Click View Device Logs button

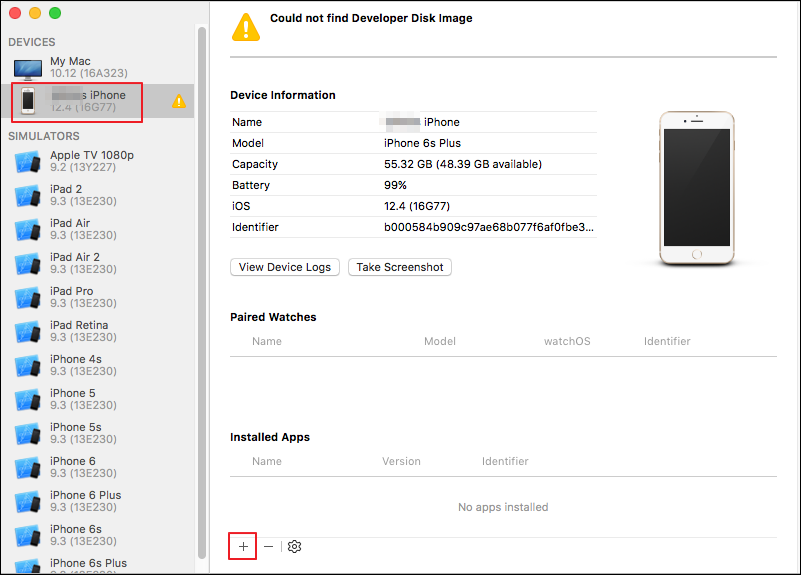click(x=285, y=267)
